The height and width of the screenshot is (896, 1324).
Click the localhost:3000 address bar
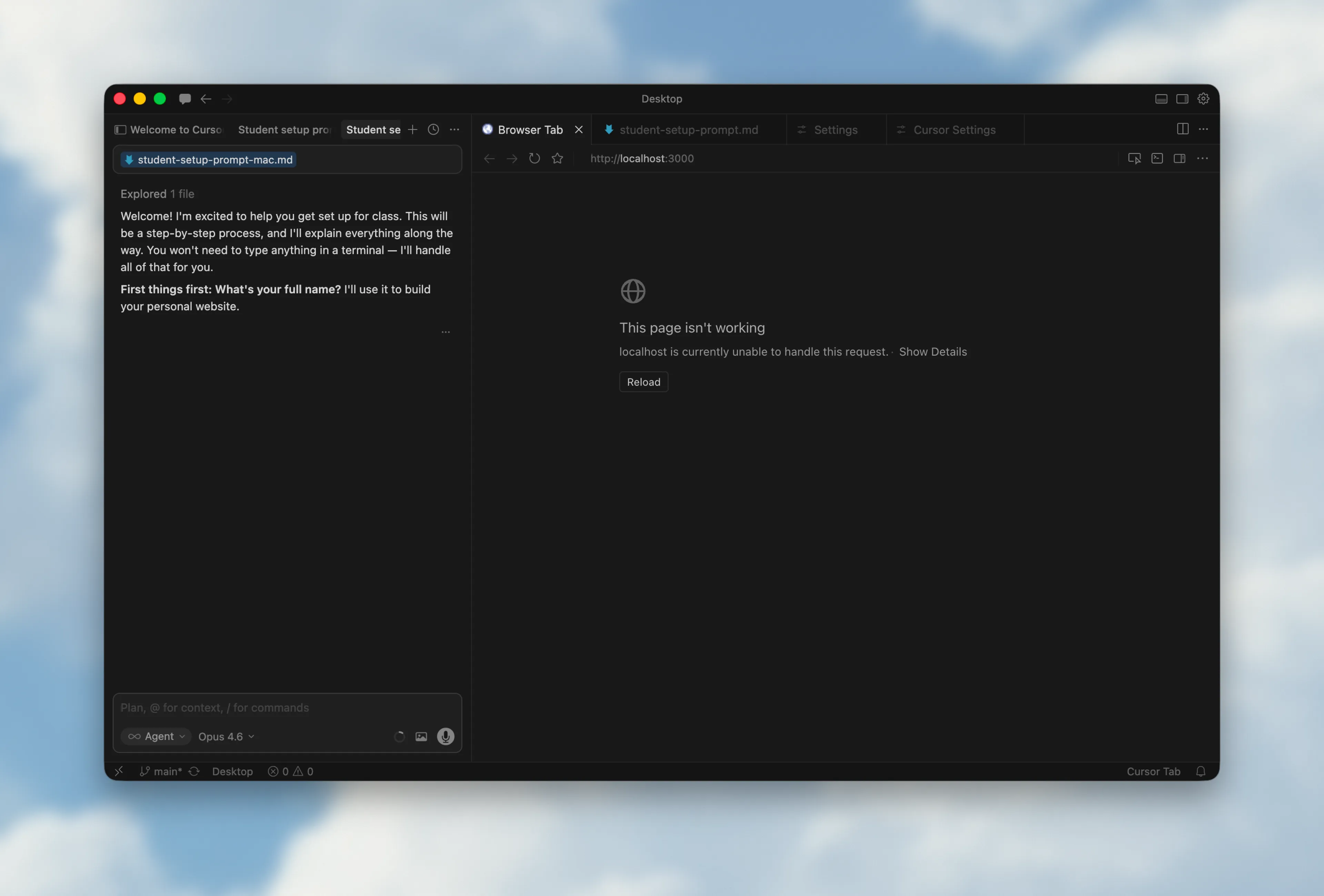tap(642, 159)
